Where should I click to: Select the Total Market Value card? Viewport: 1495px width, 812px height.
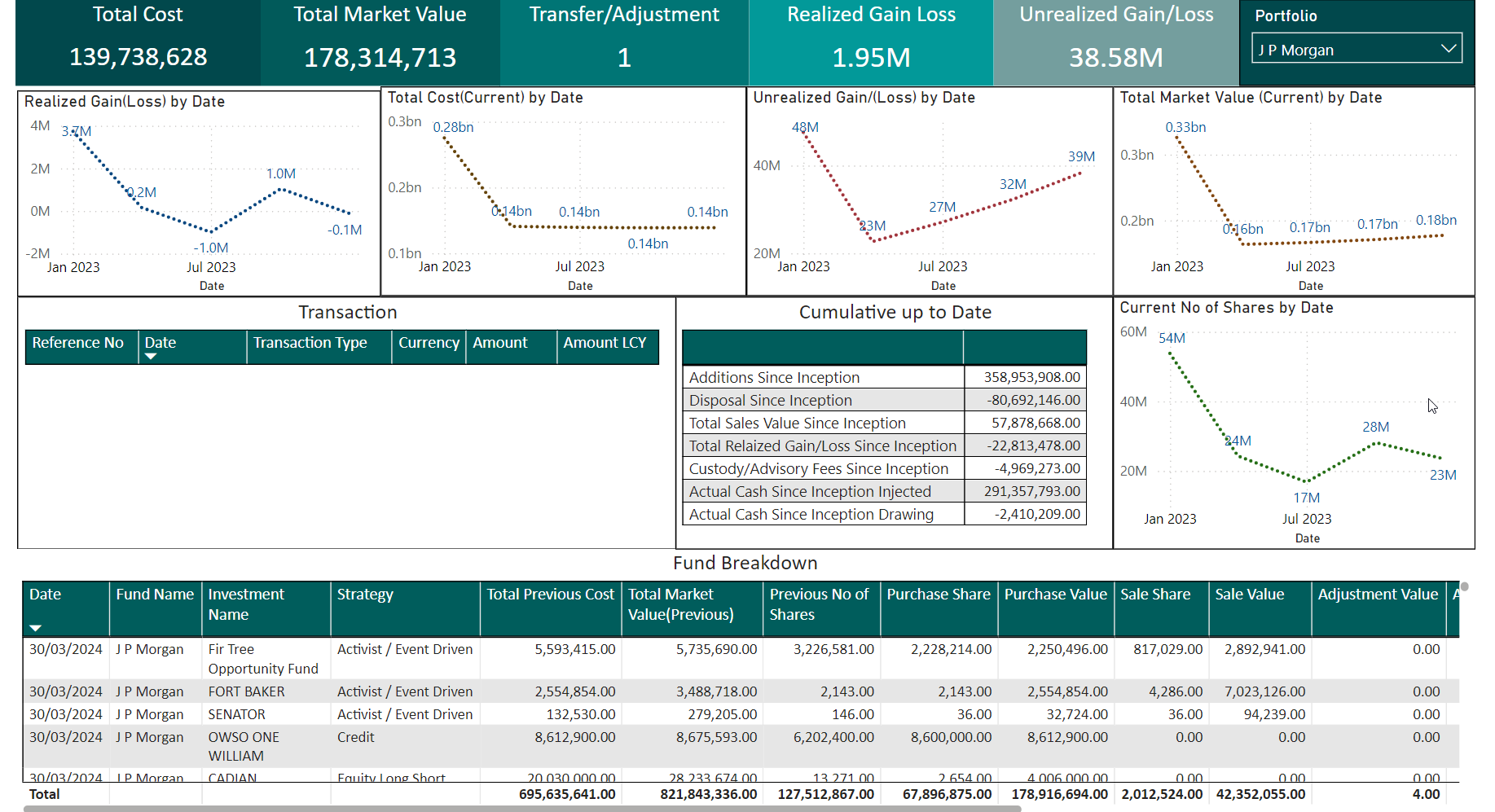click(380, 42)
